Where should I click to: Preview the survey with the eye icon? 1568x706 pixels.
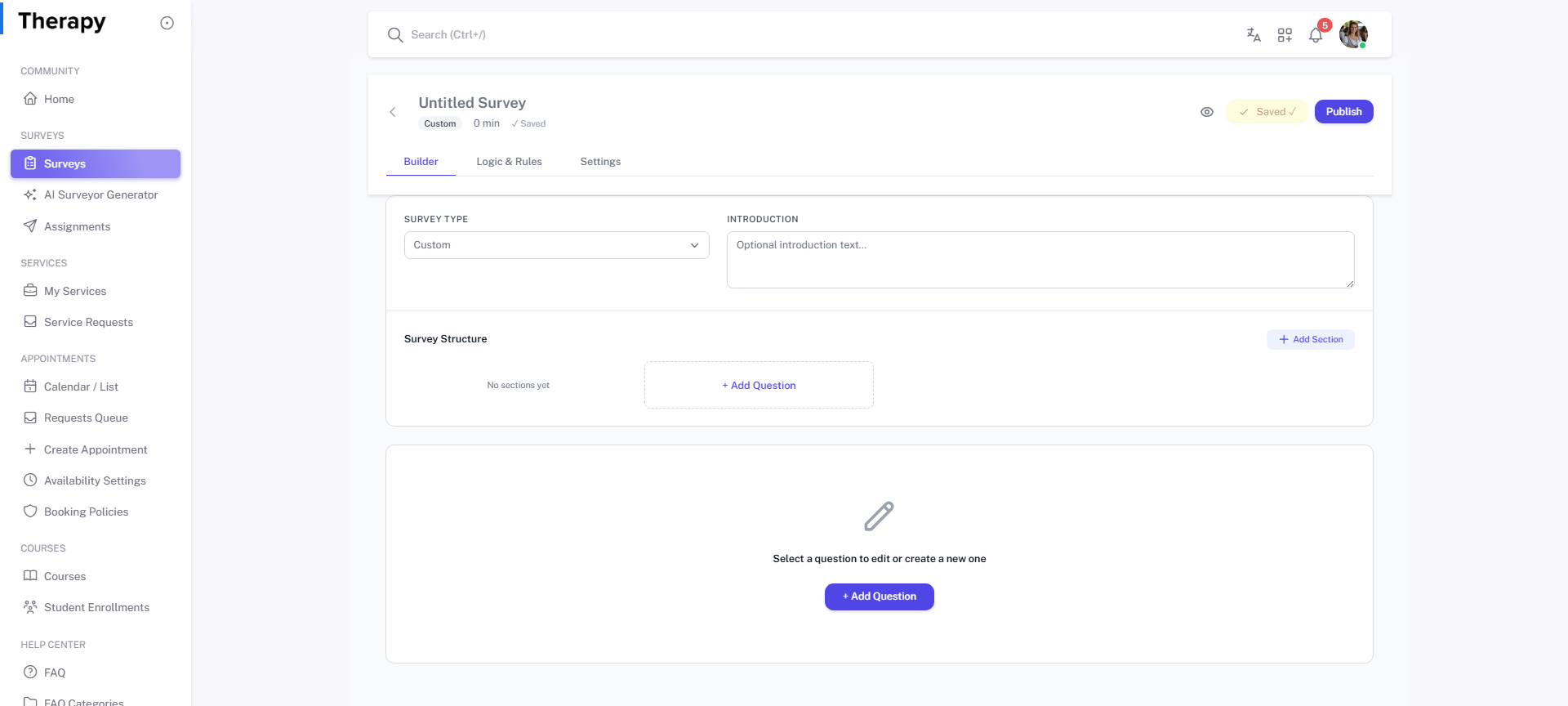(1207, 112)
